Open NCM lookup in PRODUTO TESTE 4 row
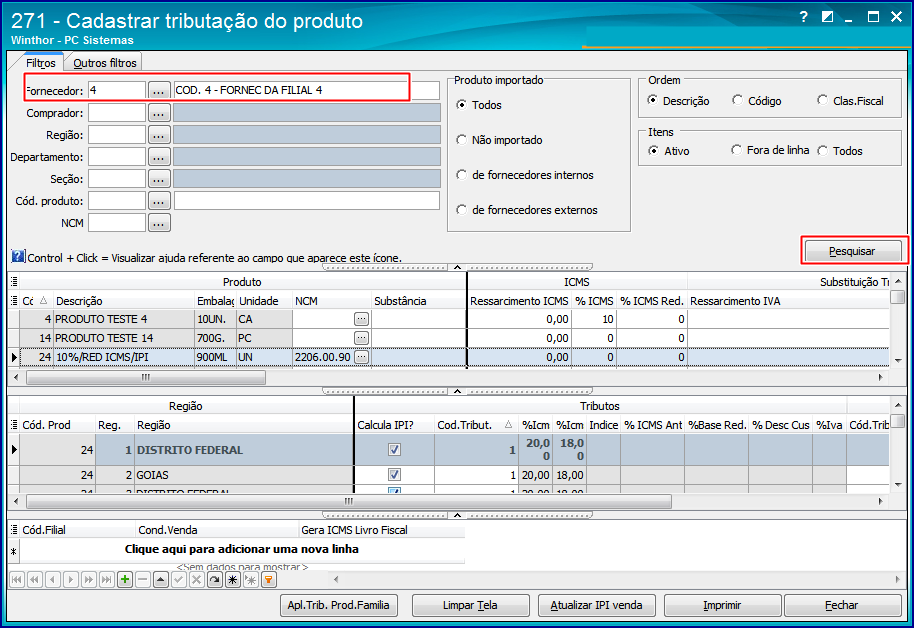The height and width of the screenshot is (628, 914). tap(361, 319)
